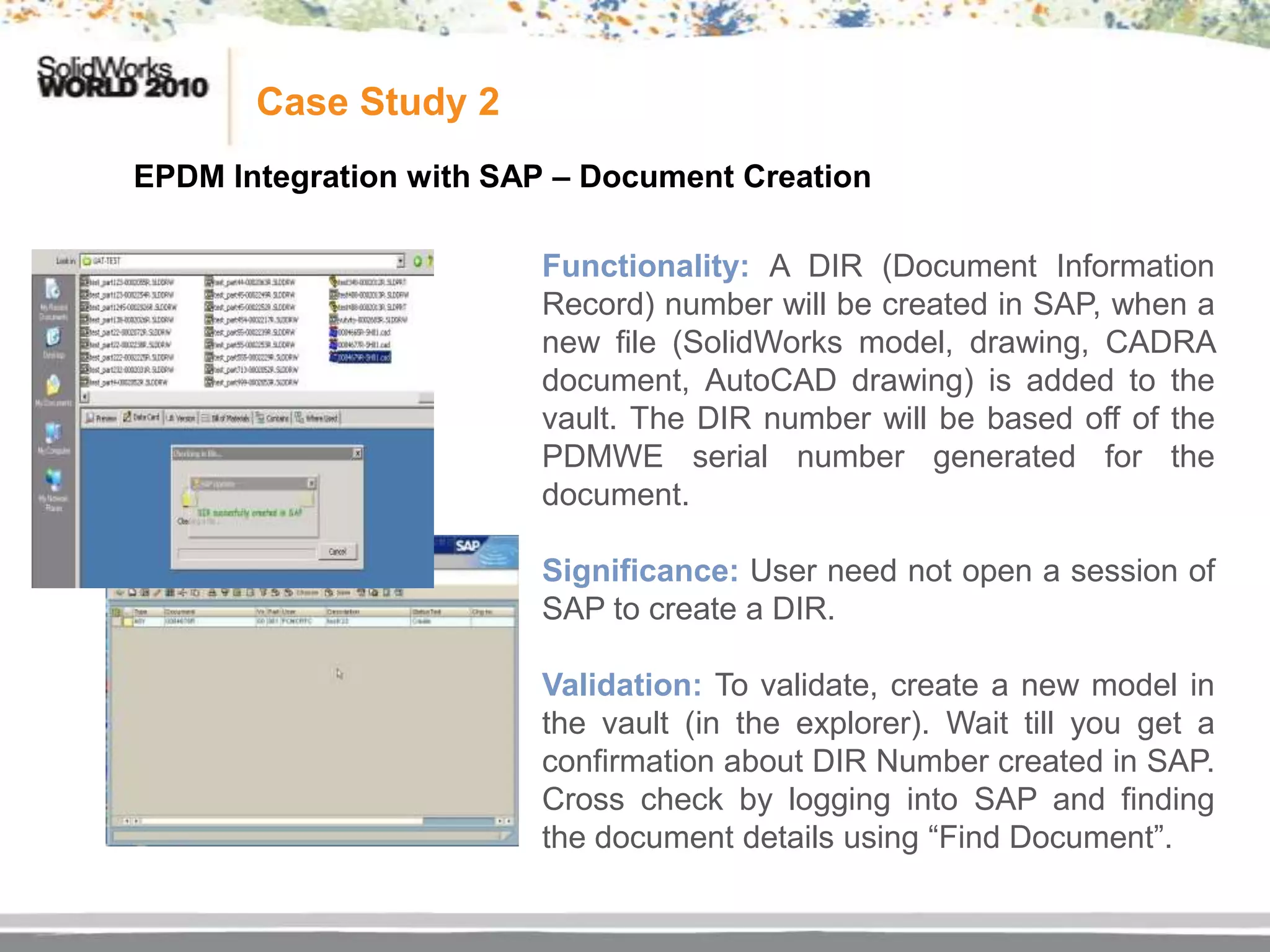Switch to the Data Card tab
Viewport: 1270px width, 952px height.
click(x=141, y=418)
